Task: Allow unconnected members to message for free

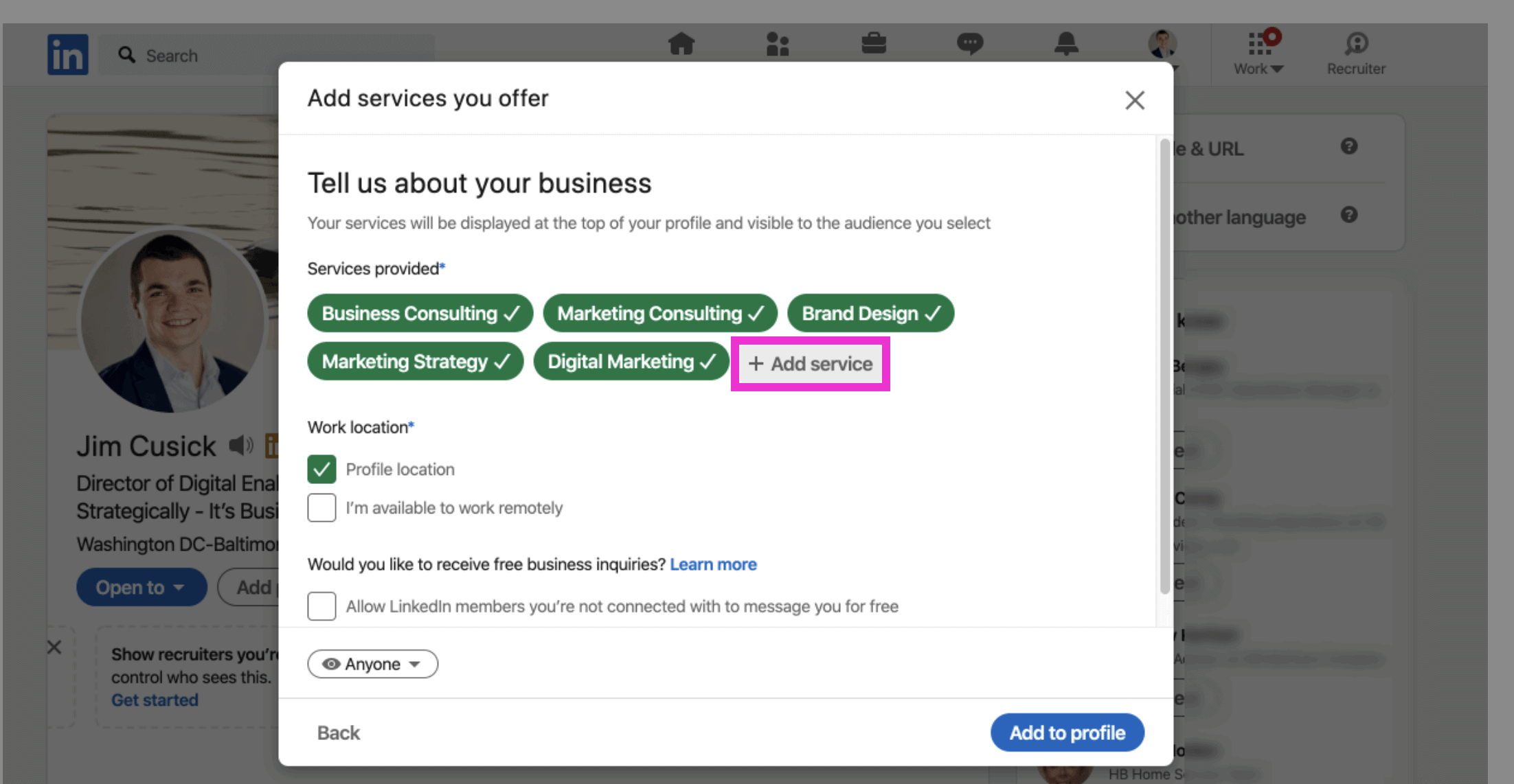Action: [321, 606]
